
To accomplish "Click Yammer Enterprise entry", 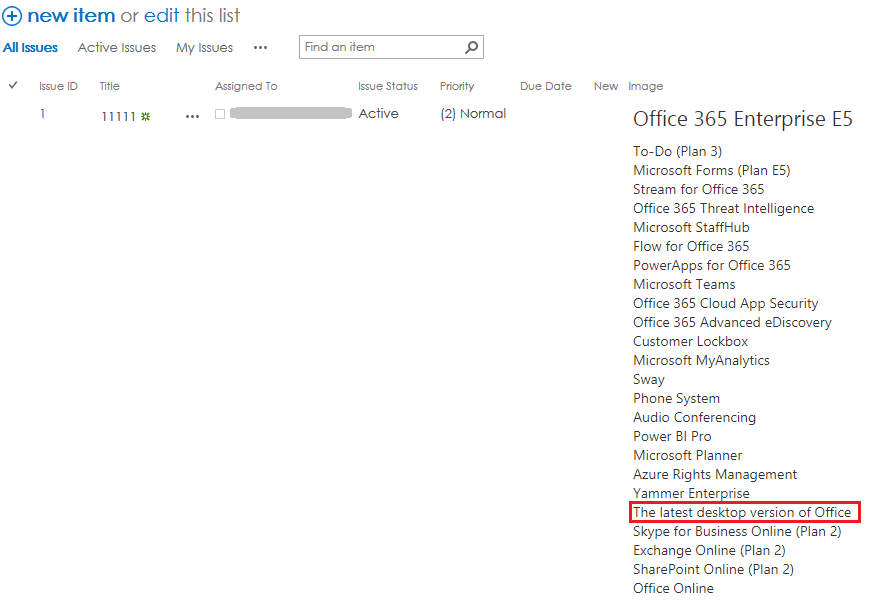I will coord(691,493).
